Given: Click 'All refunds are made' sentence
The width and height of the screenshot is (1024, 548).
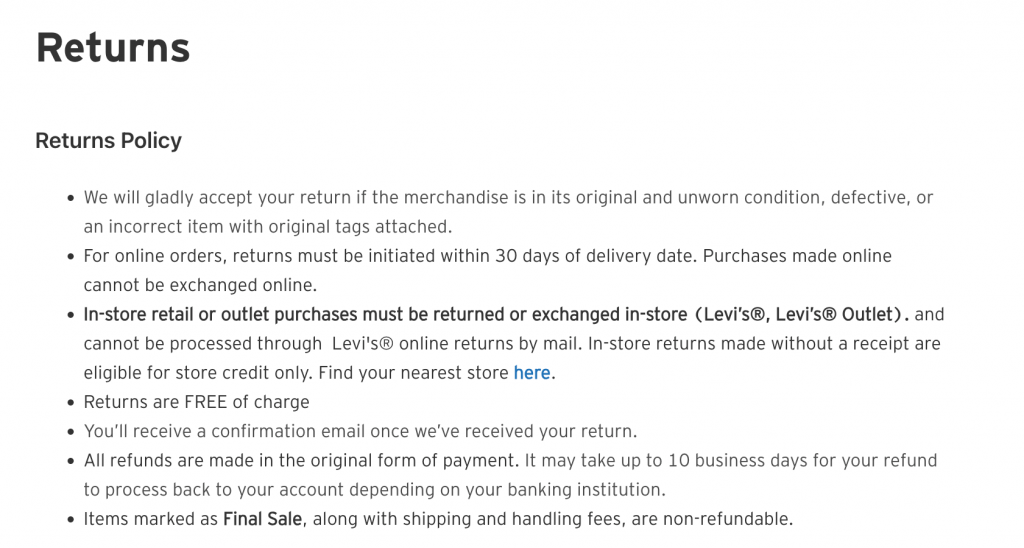Looking at the screenshot, I should [301, 460].
